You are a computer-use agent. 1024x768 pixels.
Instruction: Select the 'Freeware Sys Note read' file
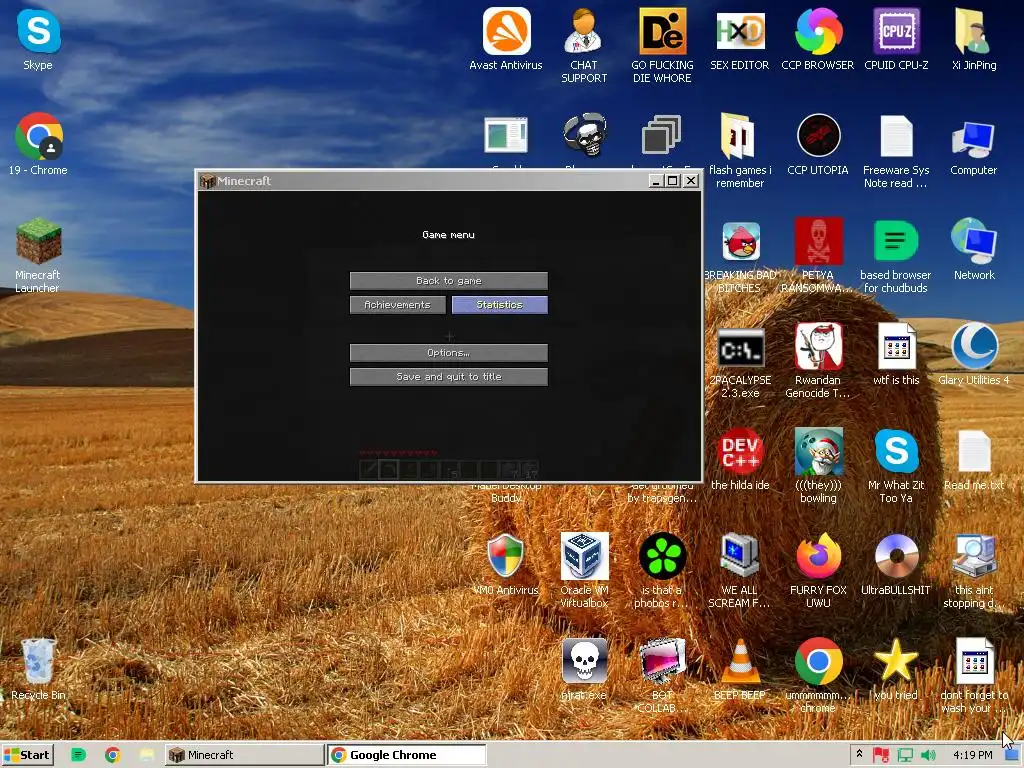(896, 150)
